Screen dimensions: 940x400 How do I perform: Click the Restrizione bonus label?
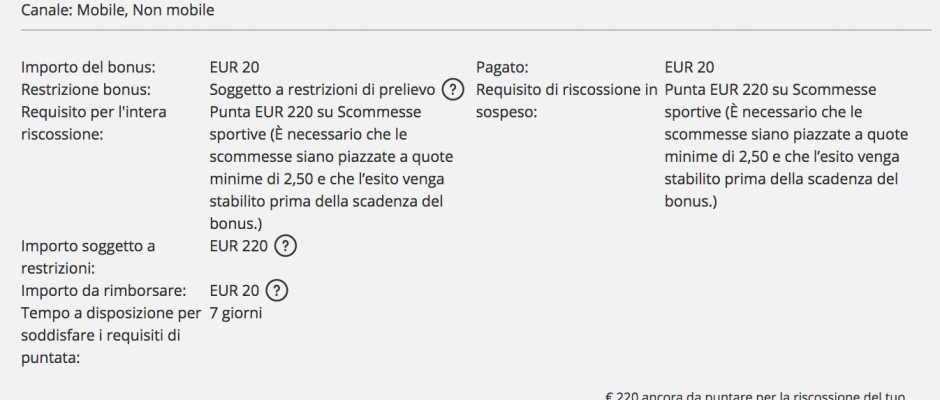coord(86,90)
